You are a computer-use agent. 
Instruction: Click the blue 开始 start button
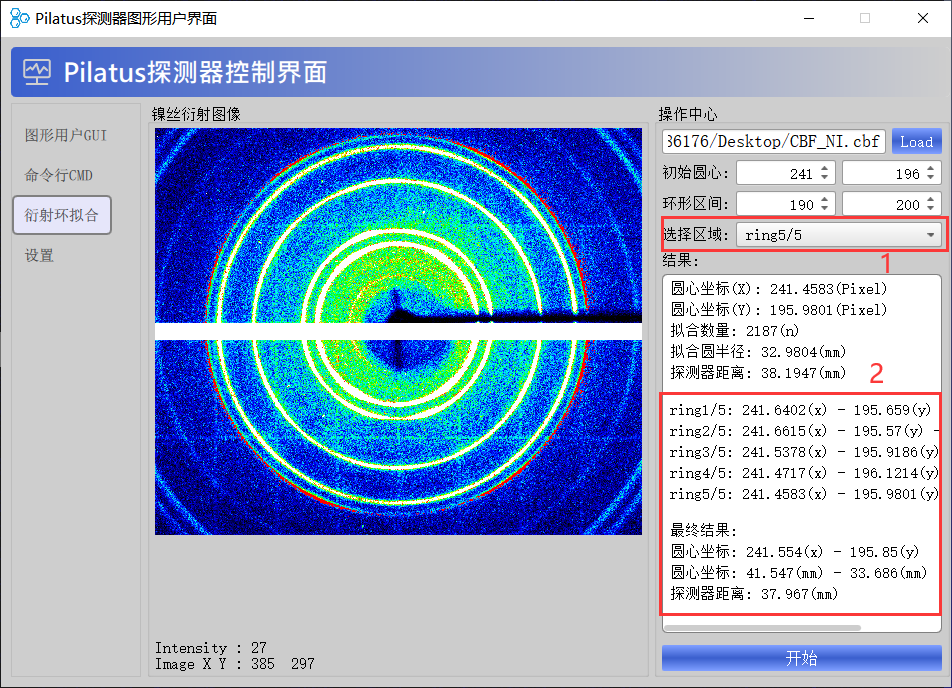[801, 658]
